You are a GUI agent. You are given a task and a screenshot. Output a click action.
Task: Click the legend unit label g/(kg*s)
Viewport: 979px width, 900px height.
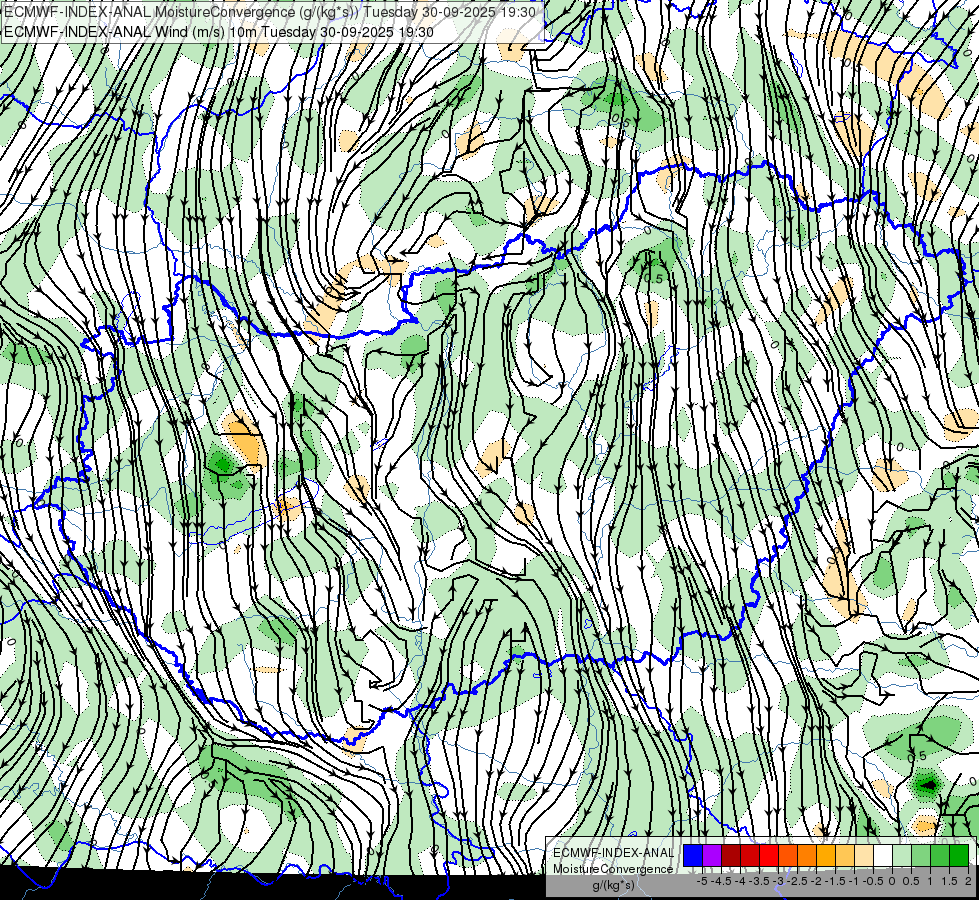pyautogui.click(x=614, y=885)
